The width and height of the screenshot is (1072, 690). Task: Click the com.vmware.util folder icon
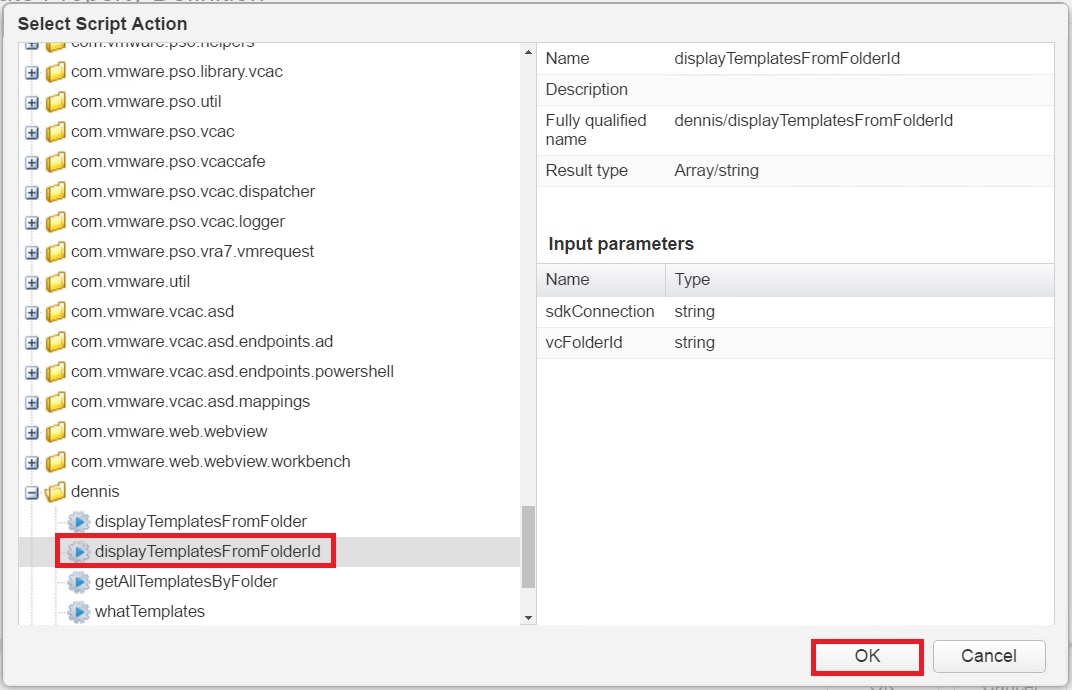55,282
